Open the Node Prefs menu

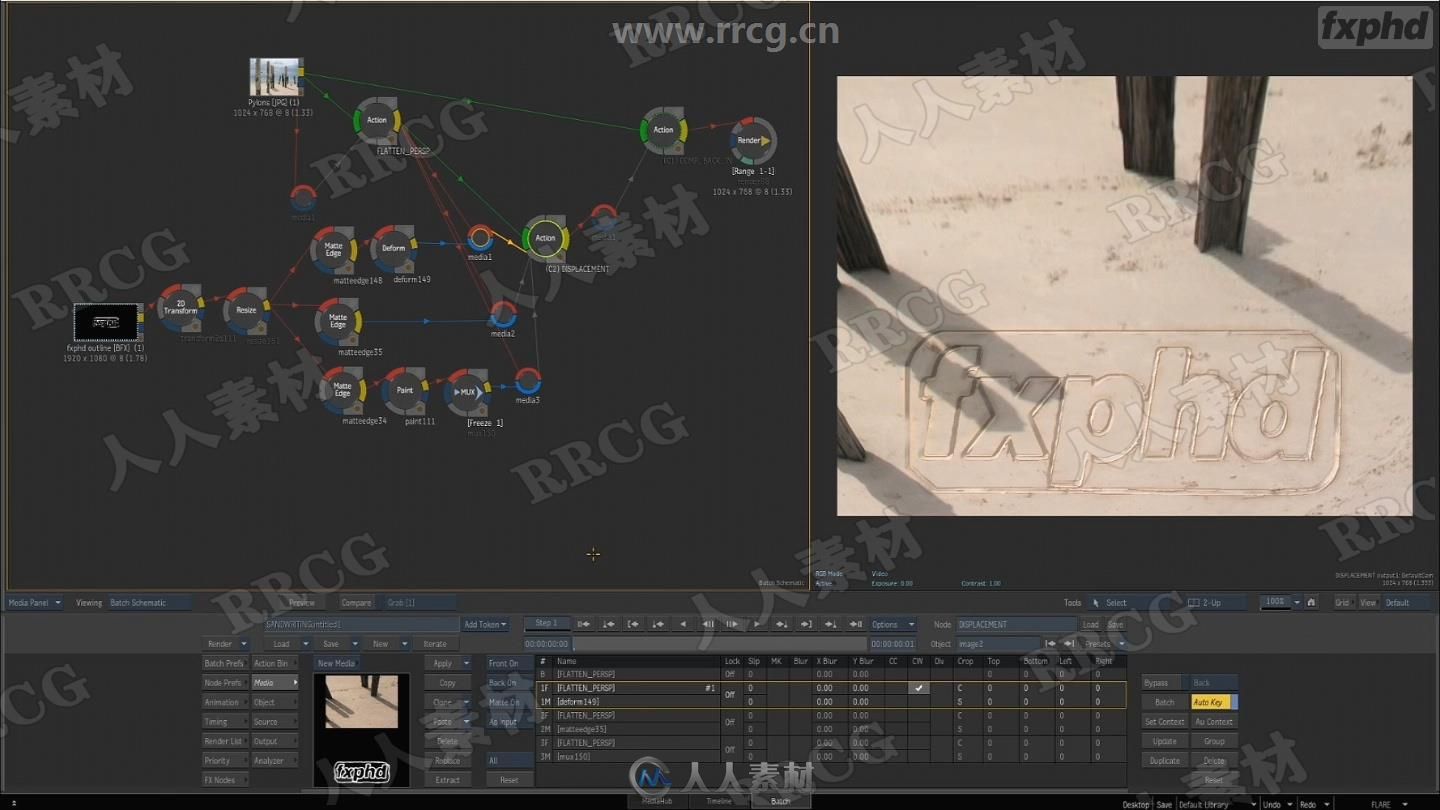tap(224, 683)
